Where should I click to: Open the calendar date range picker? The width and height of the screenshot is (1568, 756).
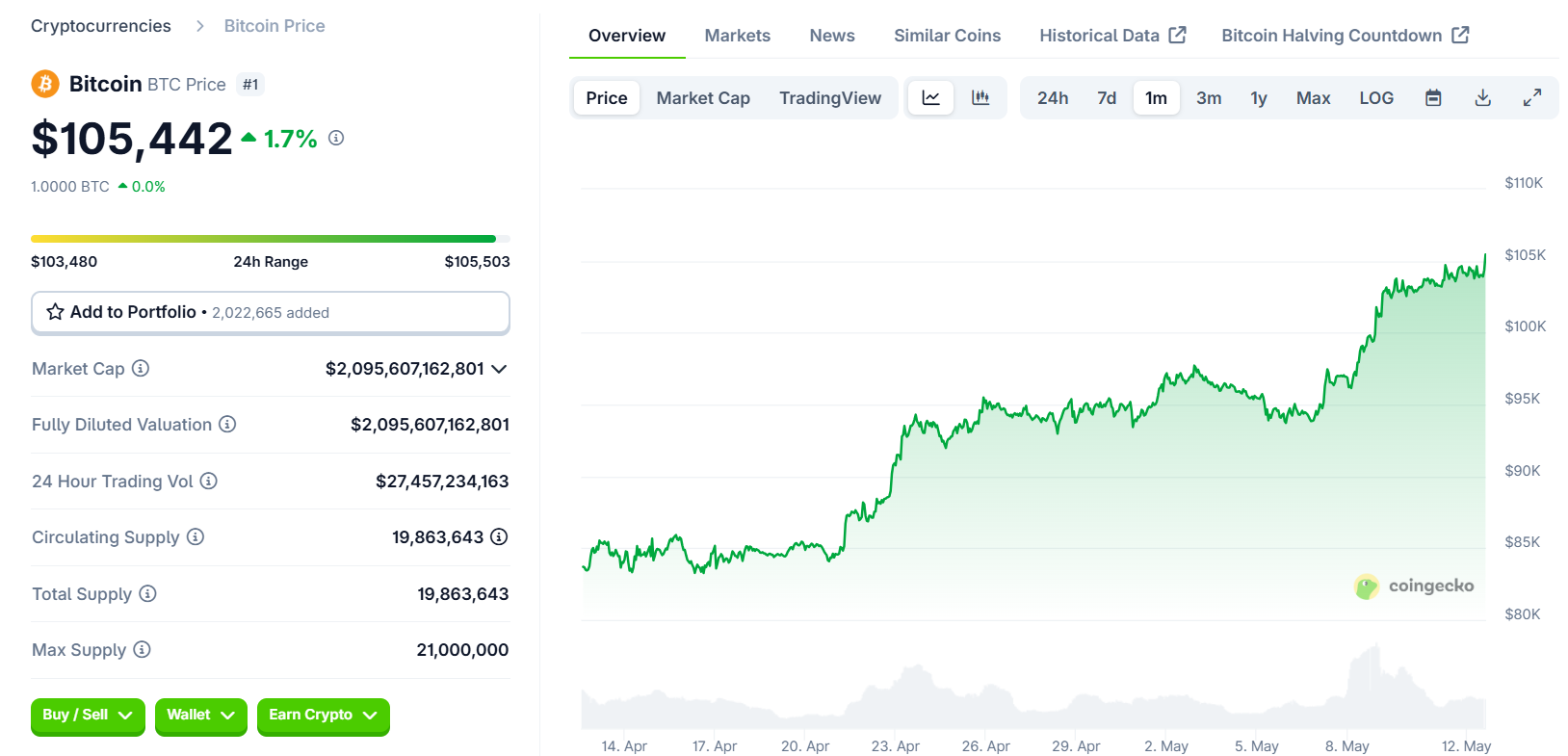pos(1433,98)
